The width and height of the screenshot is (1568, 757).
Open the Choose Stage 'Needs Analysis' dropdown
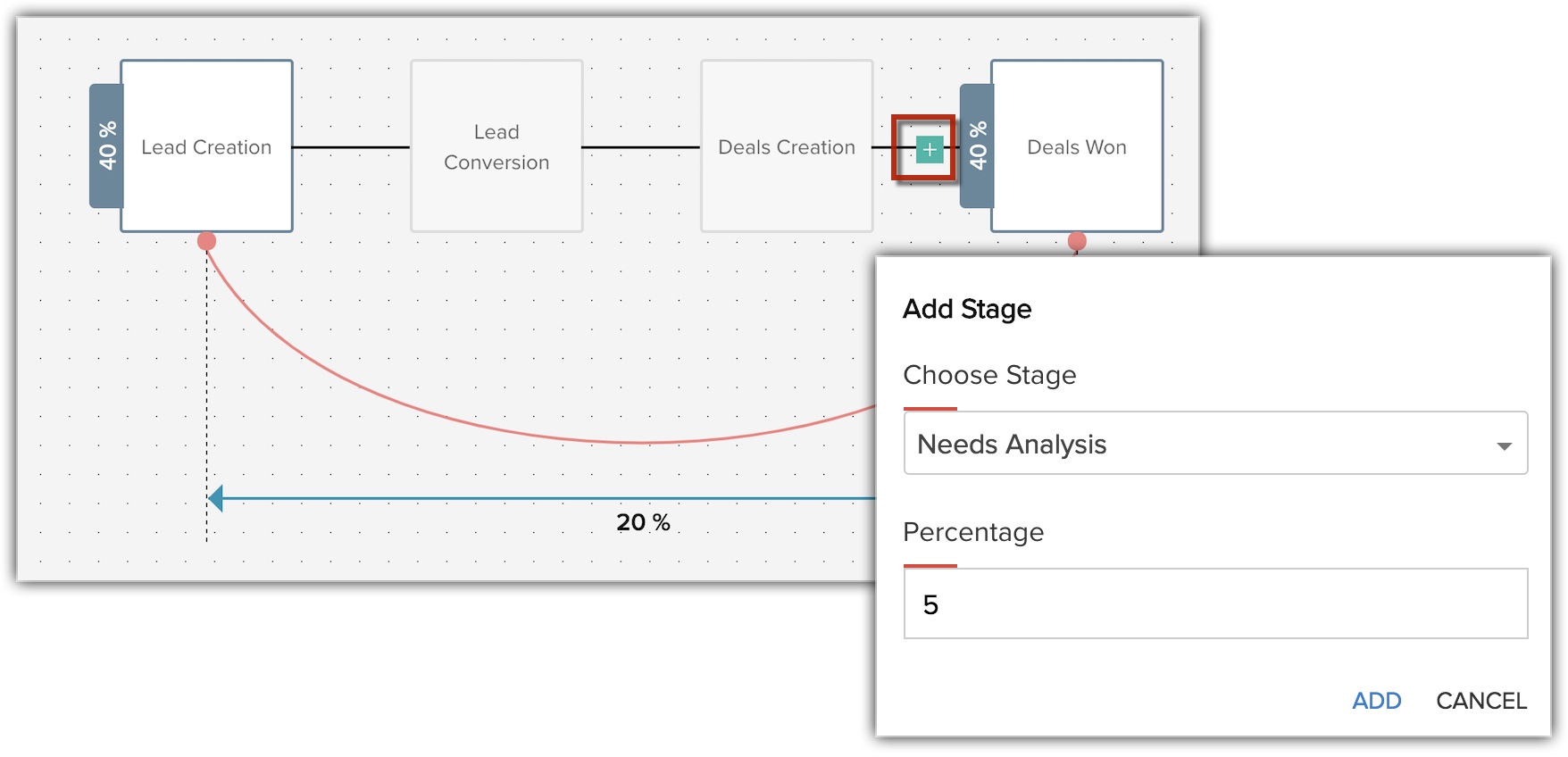(x=1197, y=444)
